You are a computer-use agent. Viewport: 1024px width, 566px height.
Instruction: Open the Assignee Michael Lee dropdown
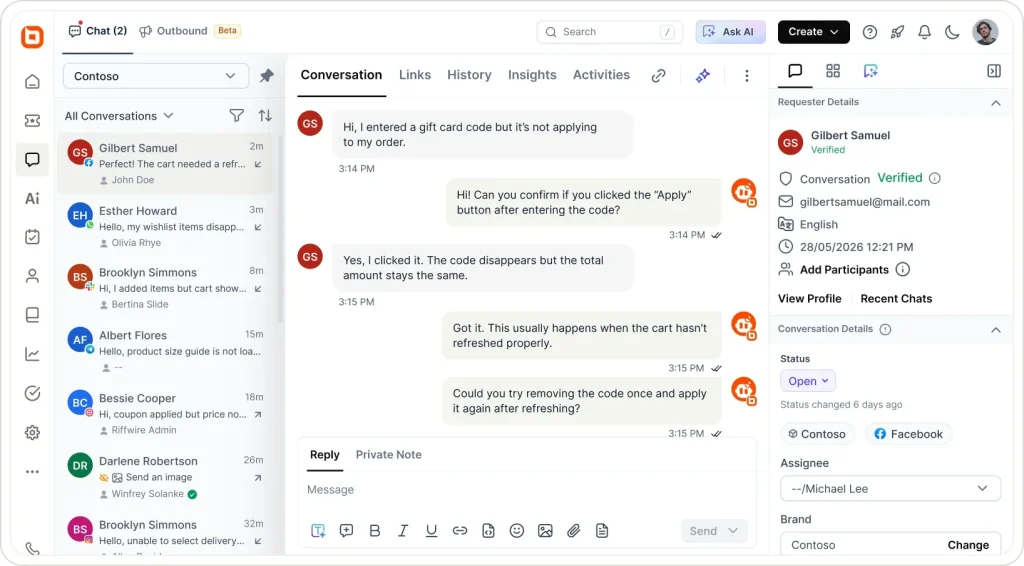coord(890,489)
